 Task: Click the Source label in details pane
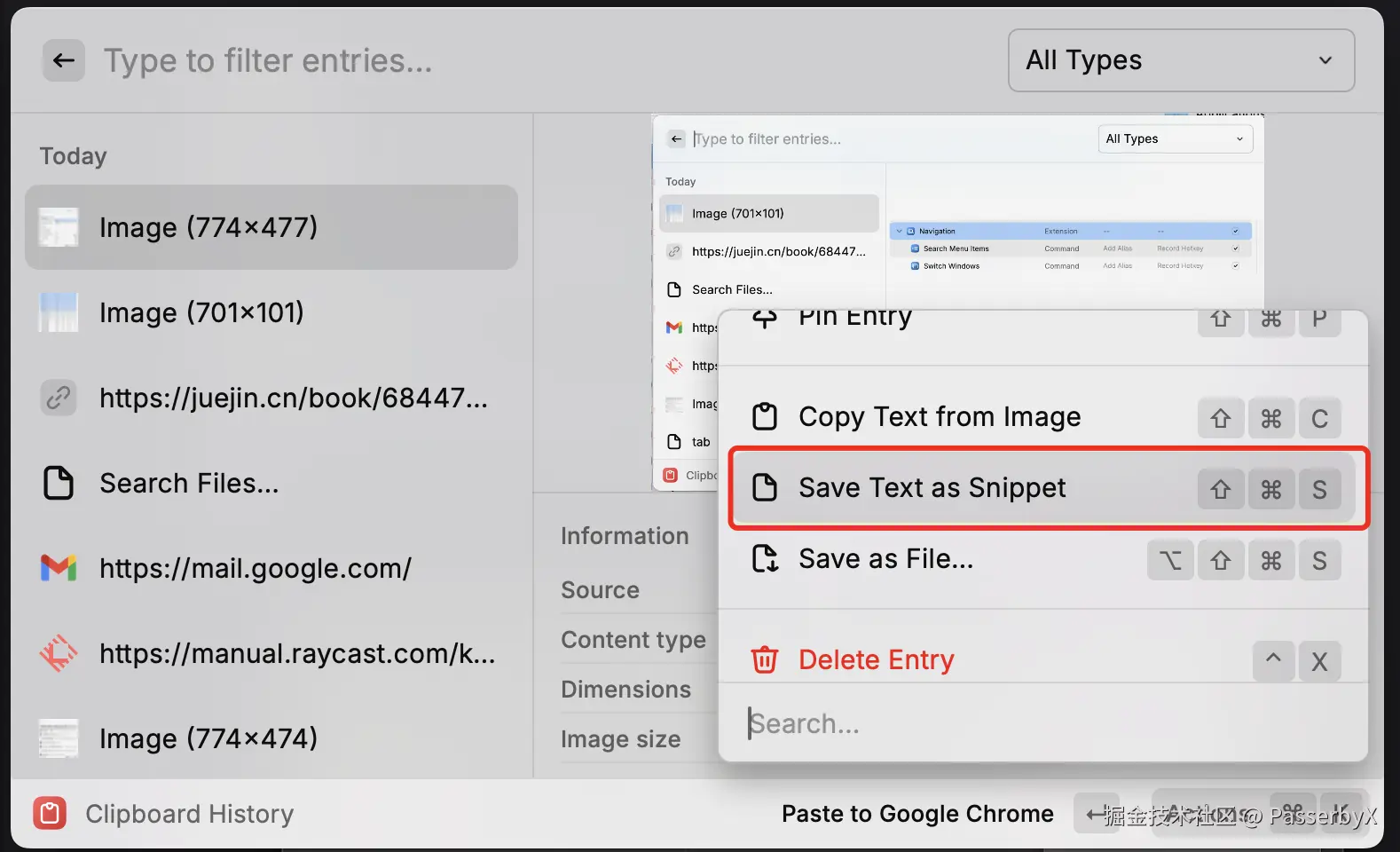click(x=600, y=590)
